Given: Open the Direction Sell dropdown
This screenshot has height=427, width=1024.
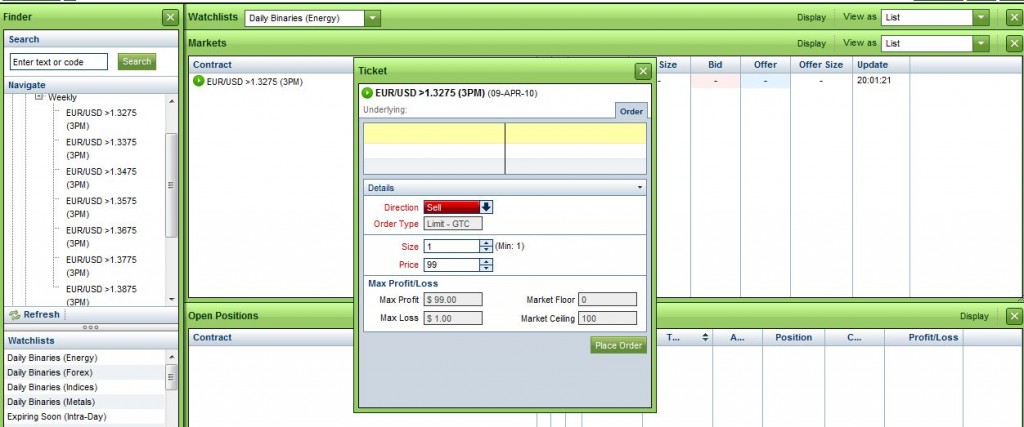Looking at the screenshot, I should tap(487, 207).
